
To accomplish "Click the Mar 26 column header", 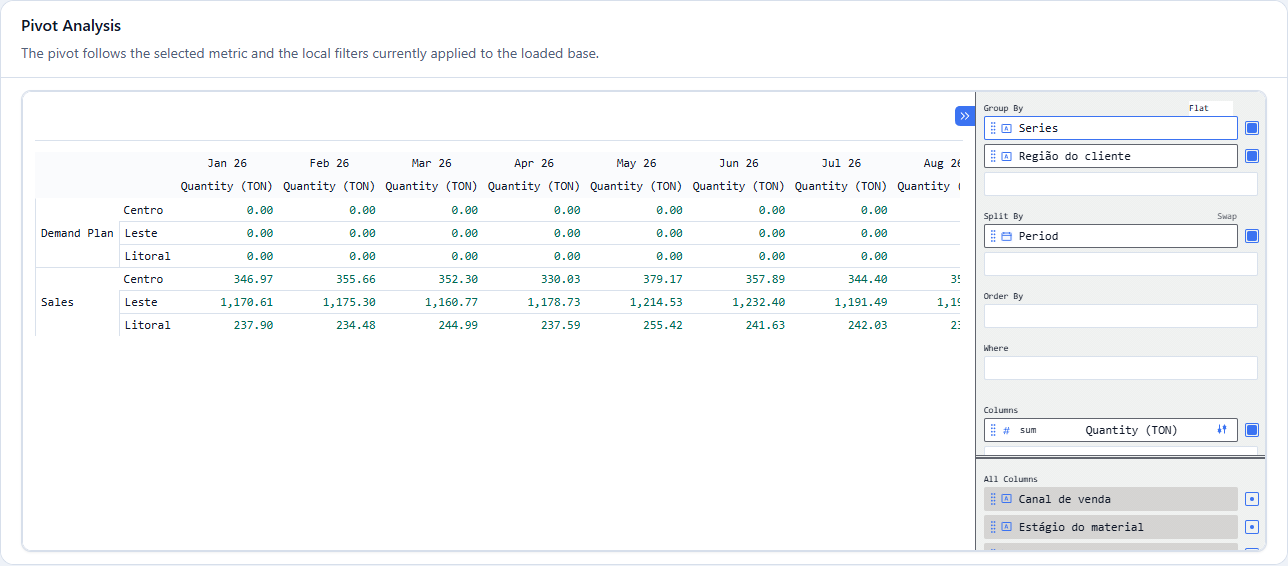I will (x=431, y=163).
